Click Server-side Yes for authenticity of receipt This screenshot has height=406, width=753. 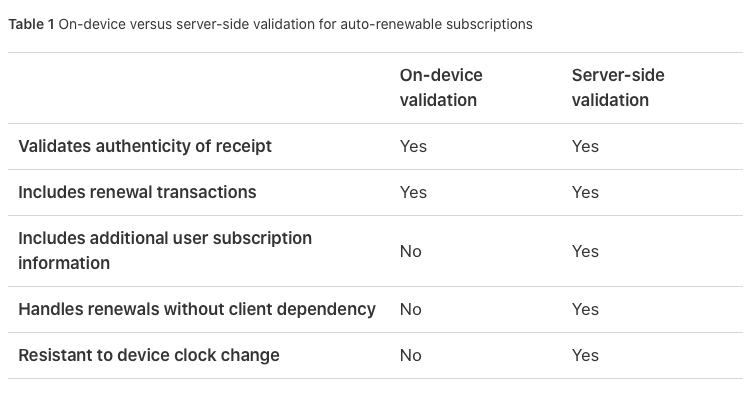[585, 146]
